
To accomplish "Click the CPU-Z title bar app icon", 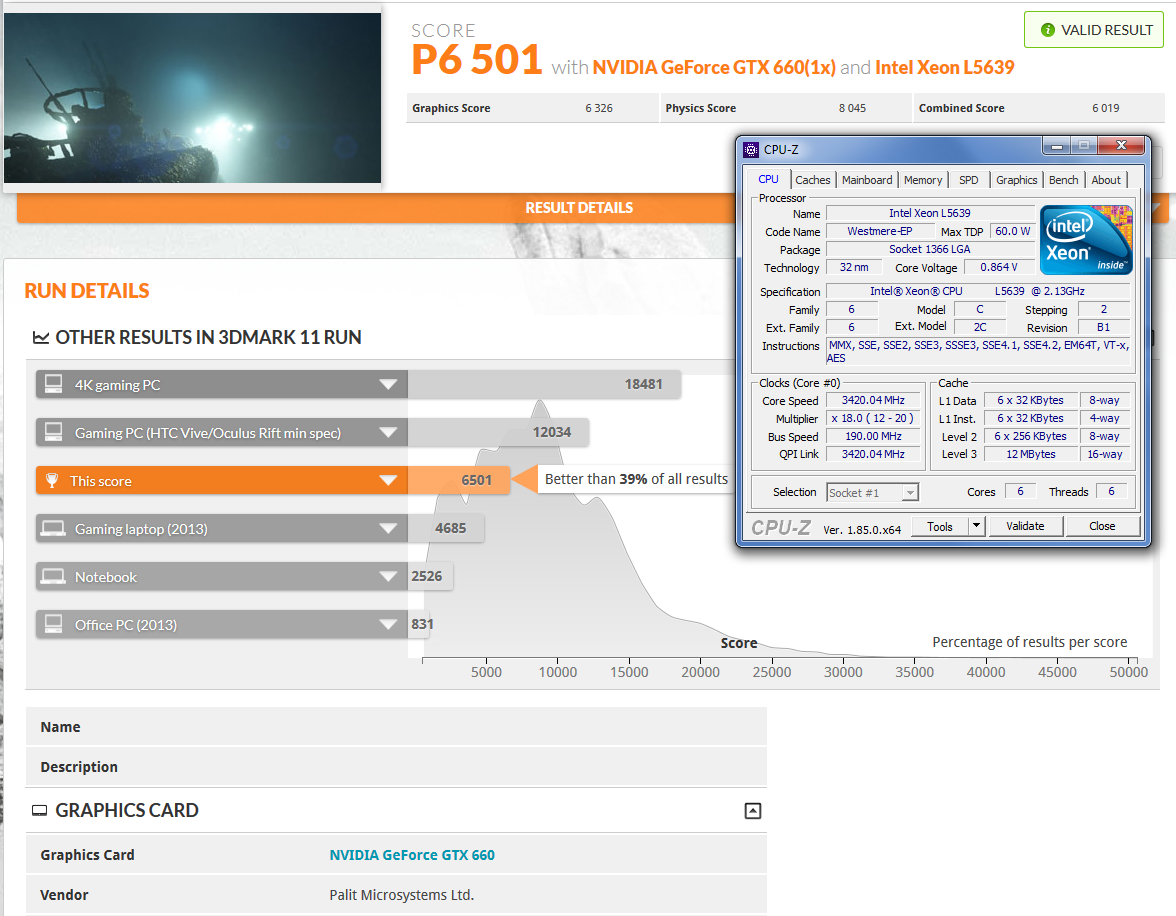I will [x=751, y=150].
